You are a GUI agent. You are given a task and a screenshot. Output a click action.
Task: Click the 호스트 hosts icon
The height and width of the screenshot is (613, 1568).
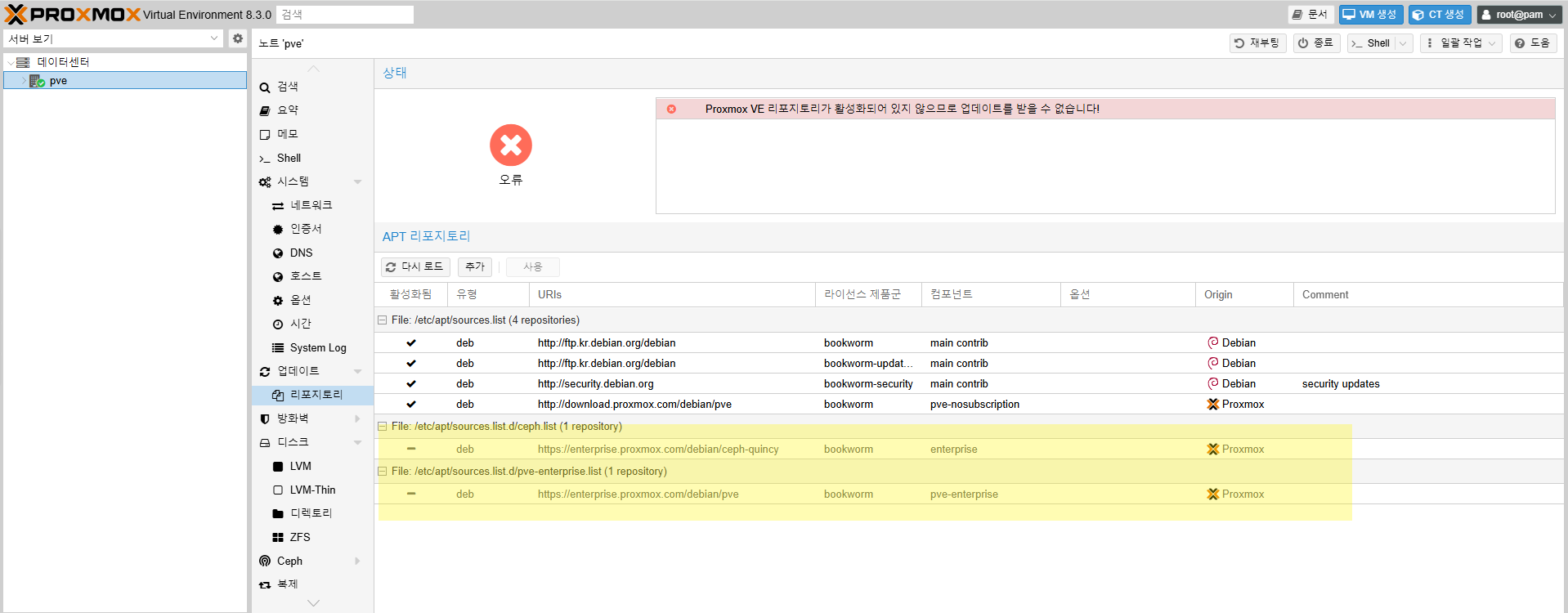[278, 277]
